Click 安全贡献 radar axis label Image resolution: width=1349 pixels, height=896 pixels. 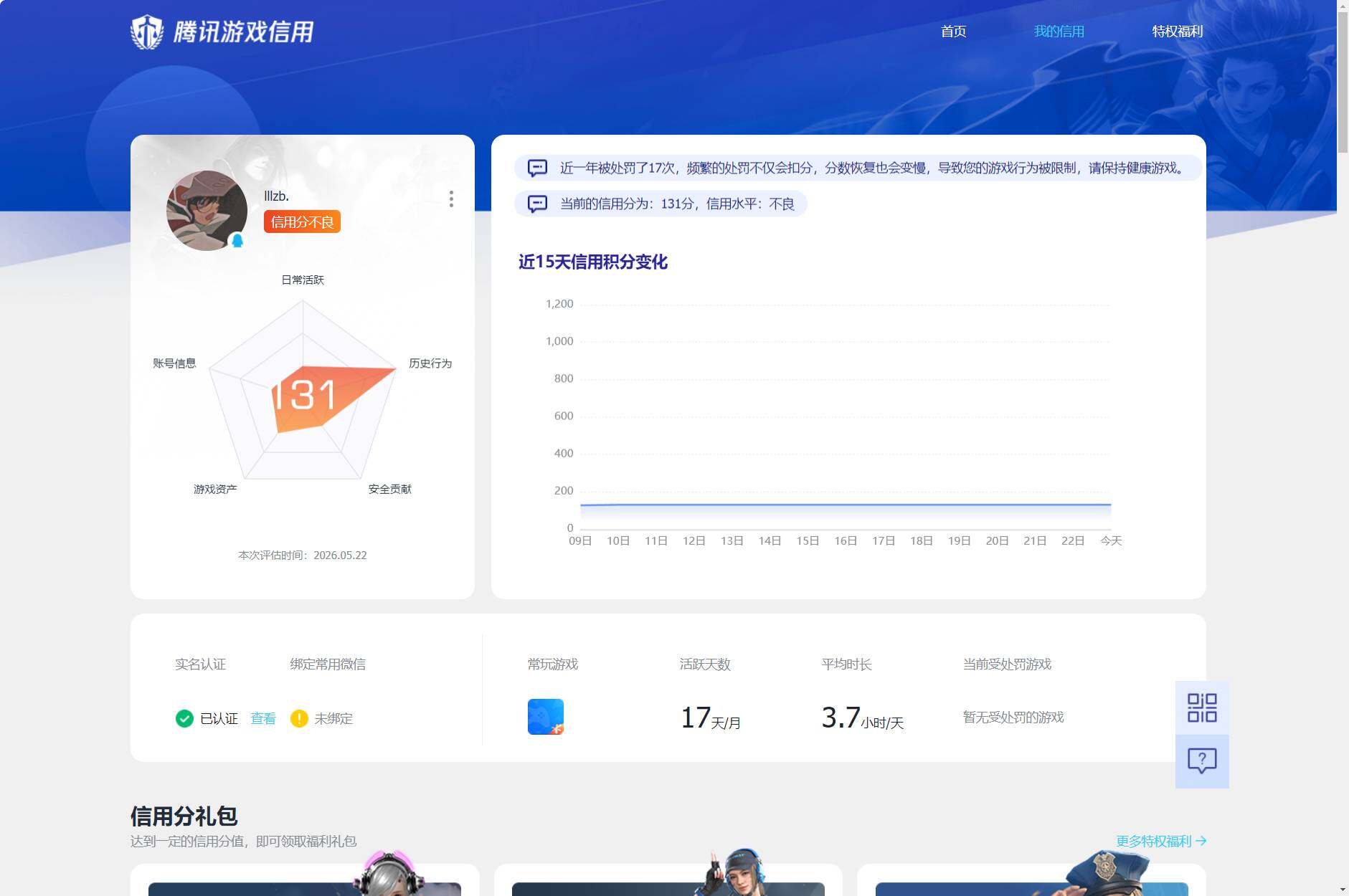click(390, 489)
